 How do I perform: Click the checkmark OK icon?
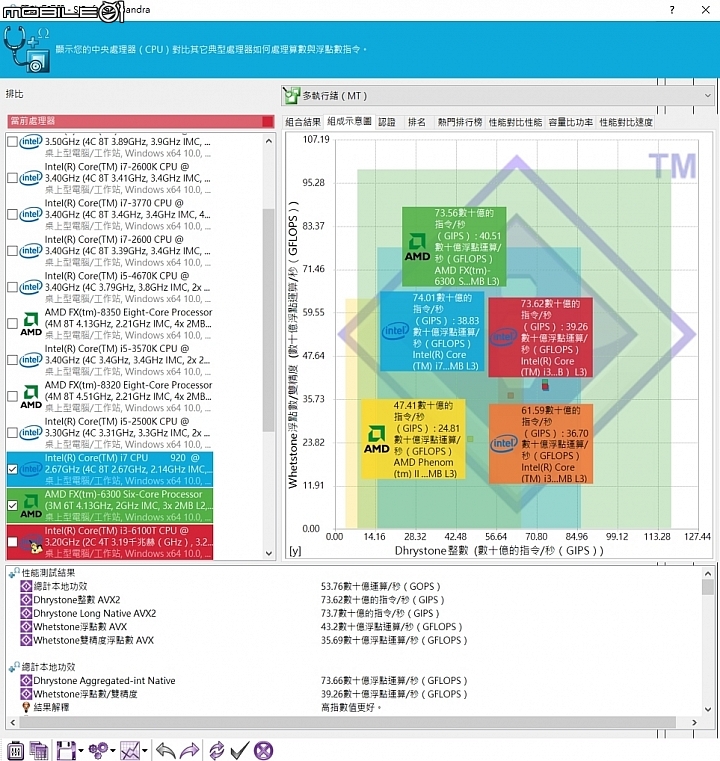[240, 750]
